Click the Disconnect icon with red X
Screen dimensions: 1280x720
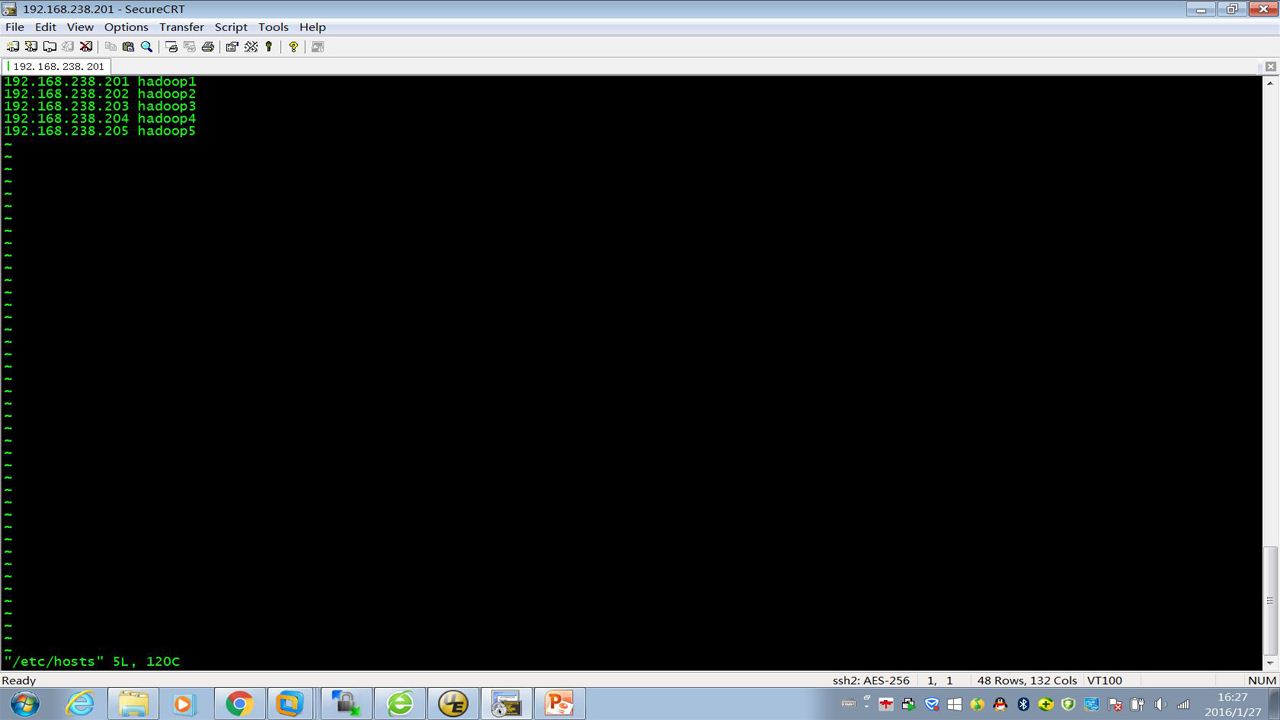pyautogui.click(x=86, y=46)
